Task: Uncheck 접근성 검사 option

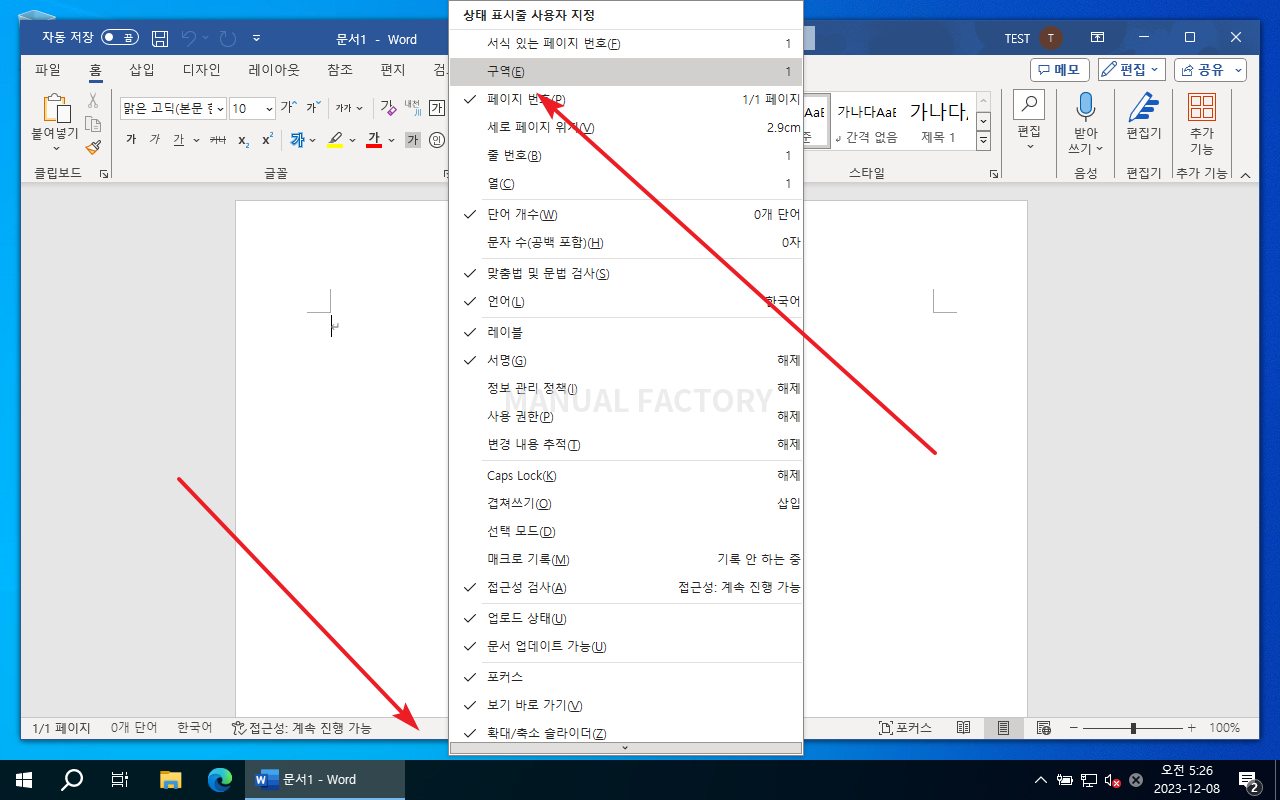Action: coord(626,588)
